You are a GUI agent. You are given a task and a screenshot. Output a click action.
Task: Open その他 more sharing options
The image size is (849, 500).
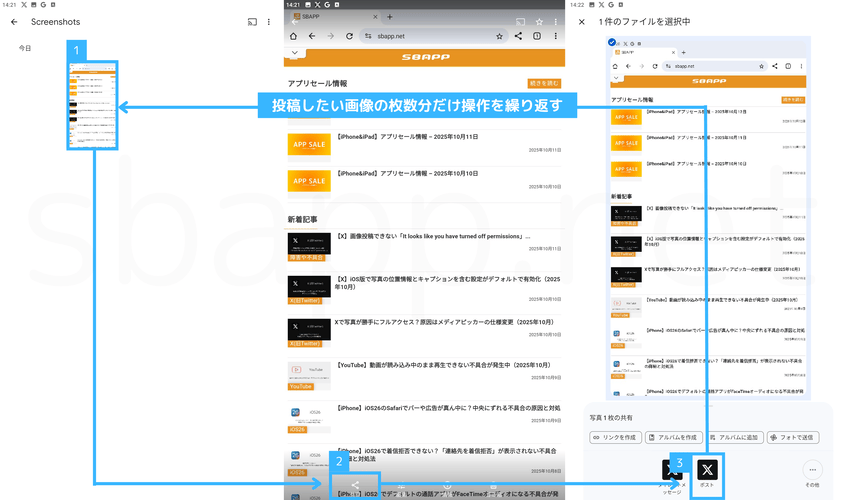[x=813, y=469]
